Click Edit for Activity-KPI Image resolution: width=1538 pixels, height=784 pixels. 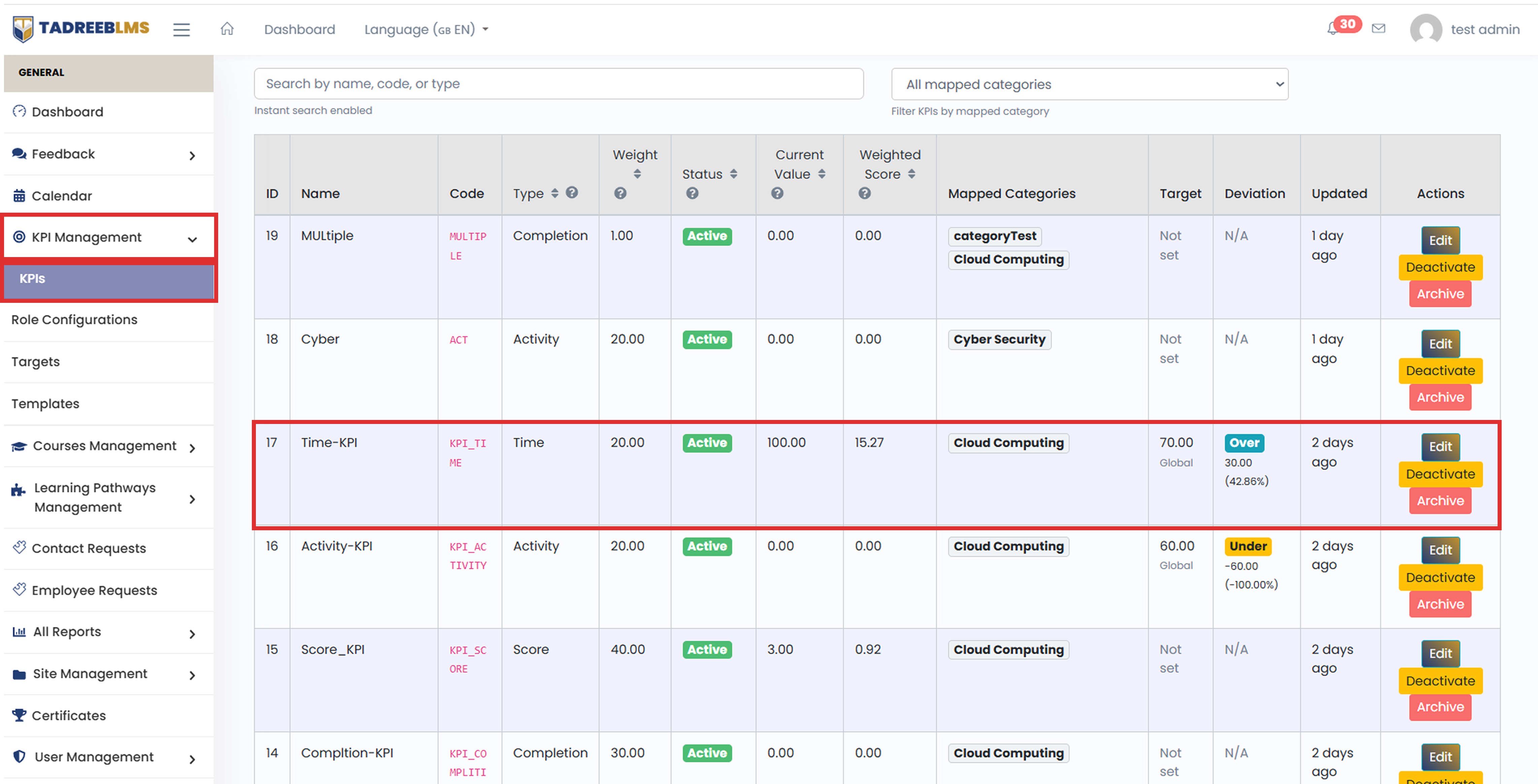point(1440,550)
